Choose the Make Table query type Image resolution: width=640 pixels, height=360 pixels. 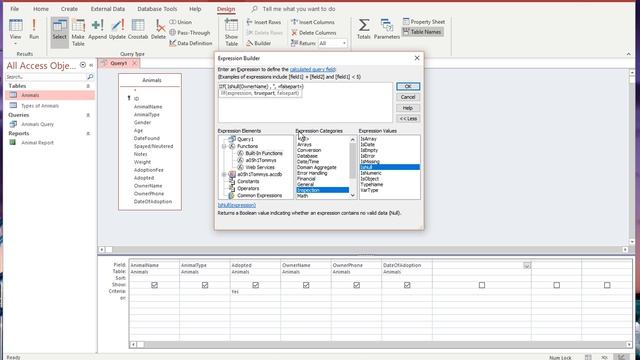(x=78, y=33)
